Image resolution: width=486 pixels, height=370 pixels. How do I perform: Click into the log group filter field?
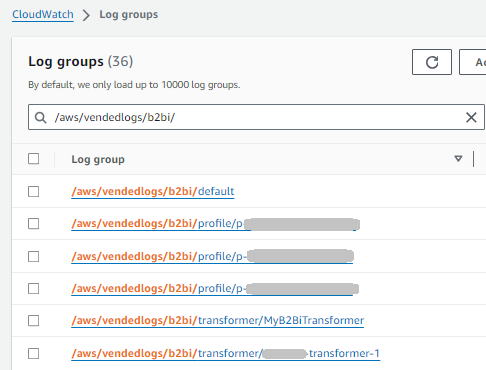coord(256,117)
